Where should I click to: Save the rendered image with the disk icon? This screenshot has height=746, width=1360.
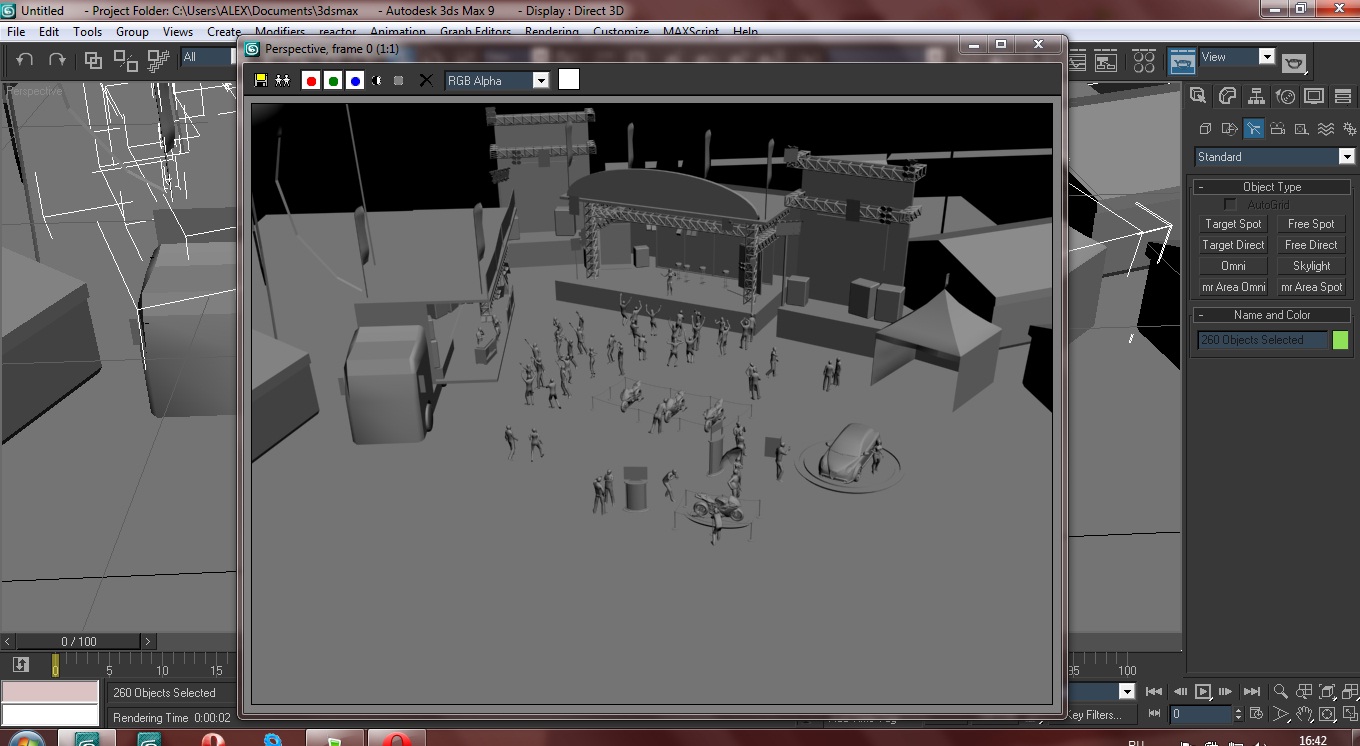pyautogui.click(x=261, y=81)
